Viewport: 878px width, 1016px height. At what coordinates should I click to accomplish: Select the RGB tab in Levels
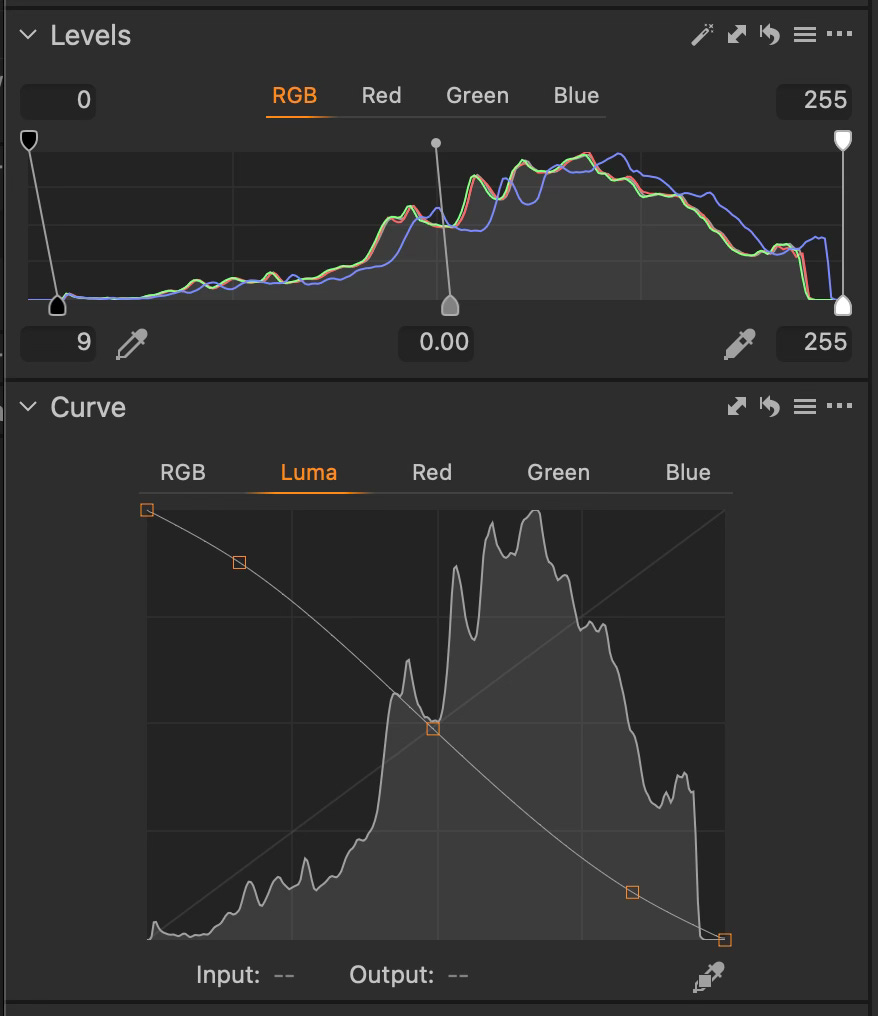tap(295, 96)
